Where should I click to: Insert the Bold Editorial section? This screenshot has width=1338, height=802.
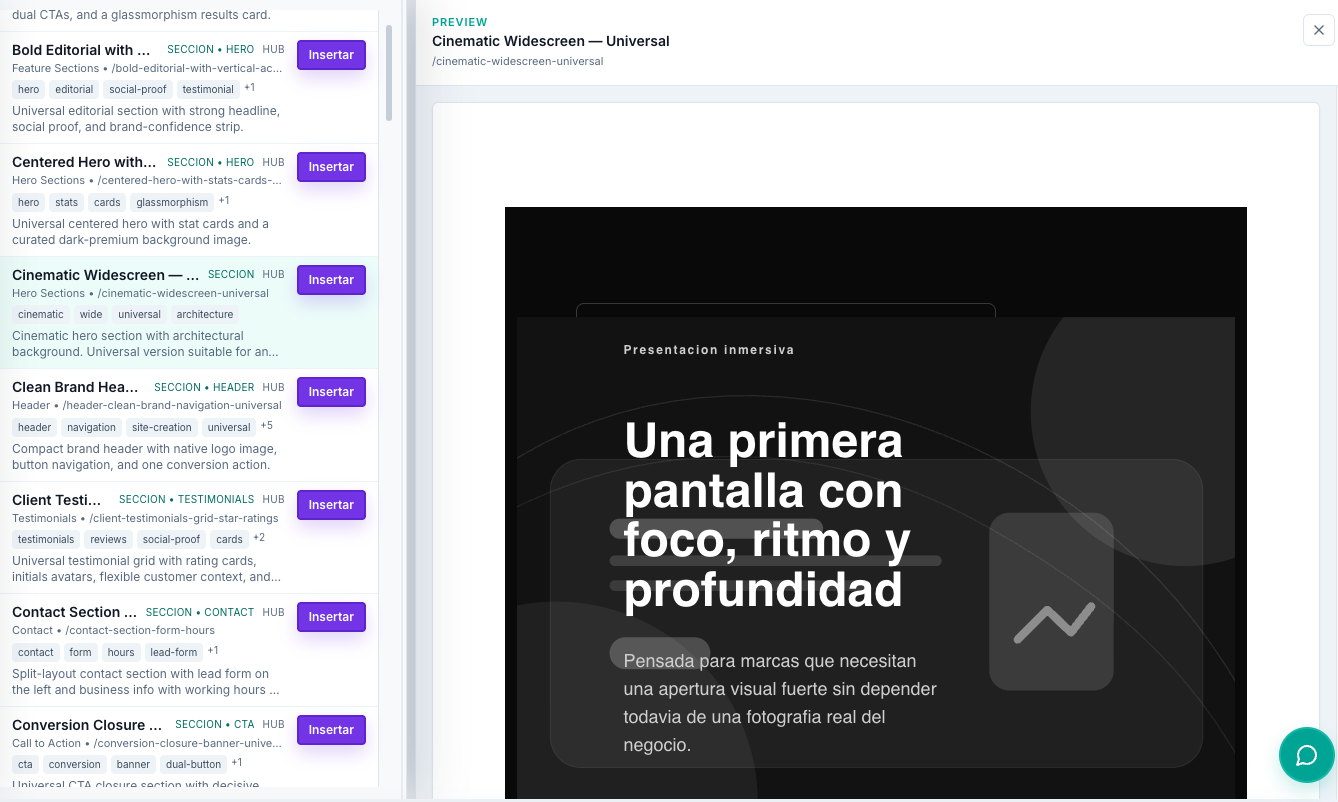pos(331,55)
